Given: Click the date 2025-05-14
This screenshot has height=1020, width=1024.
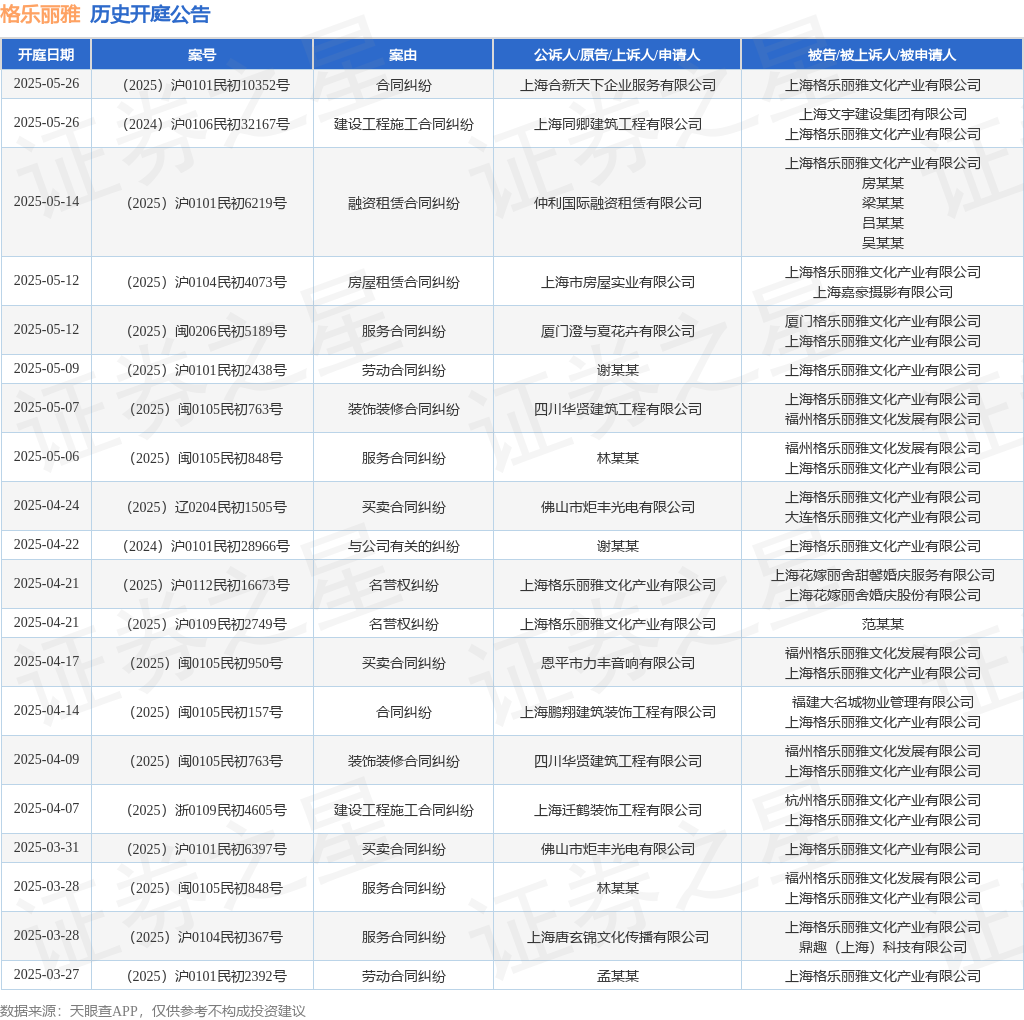Looking at the screenshot, I should pyautogui.click(x=46, y=201).
